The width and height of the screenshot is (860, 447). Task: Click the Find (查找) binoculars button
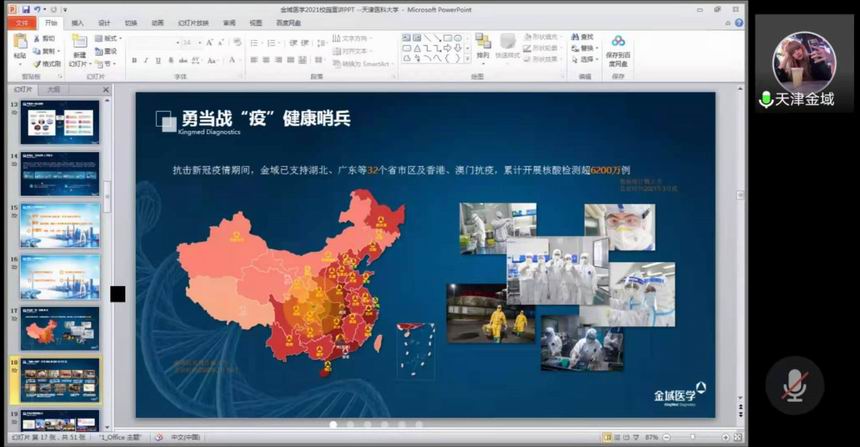583,37
